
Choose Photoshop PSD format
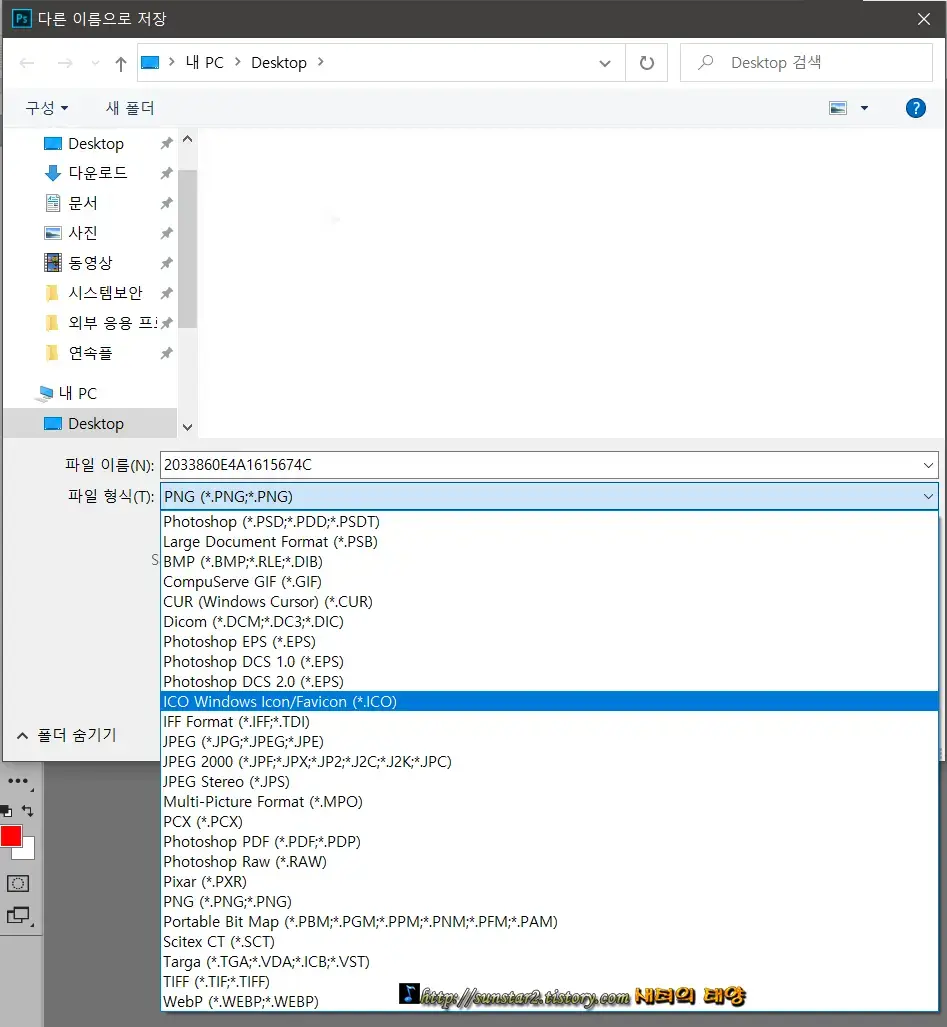tap(549, 522)
